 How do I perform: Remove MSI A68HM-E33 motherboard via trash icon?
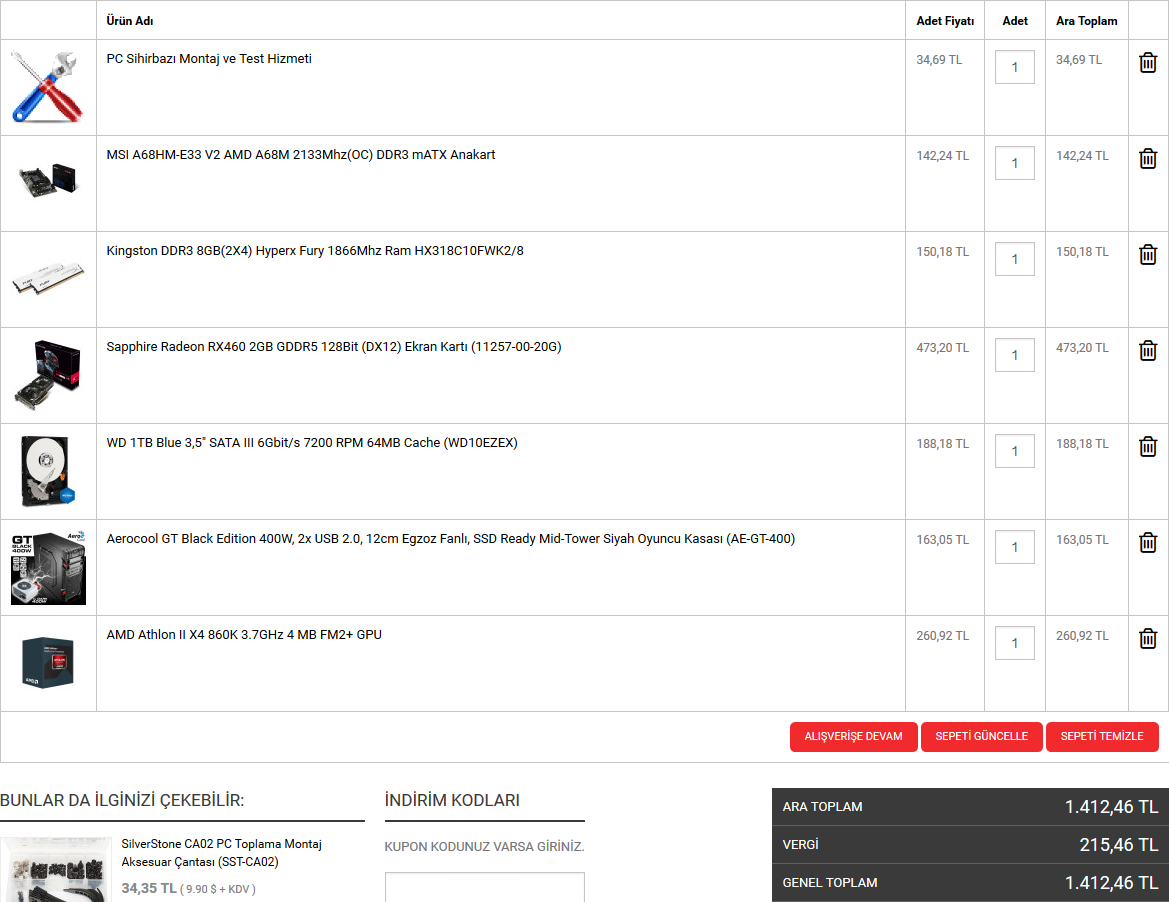pos(1147,159)
